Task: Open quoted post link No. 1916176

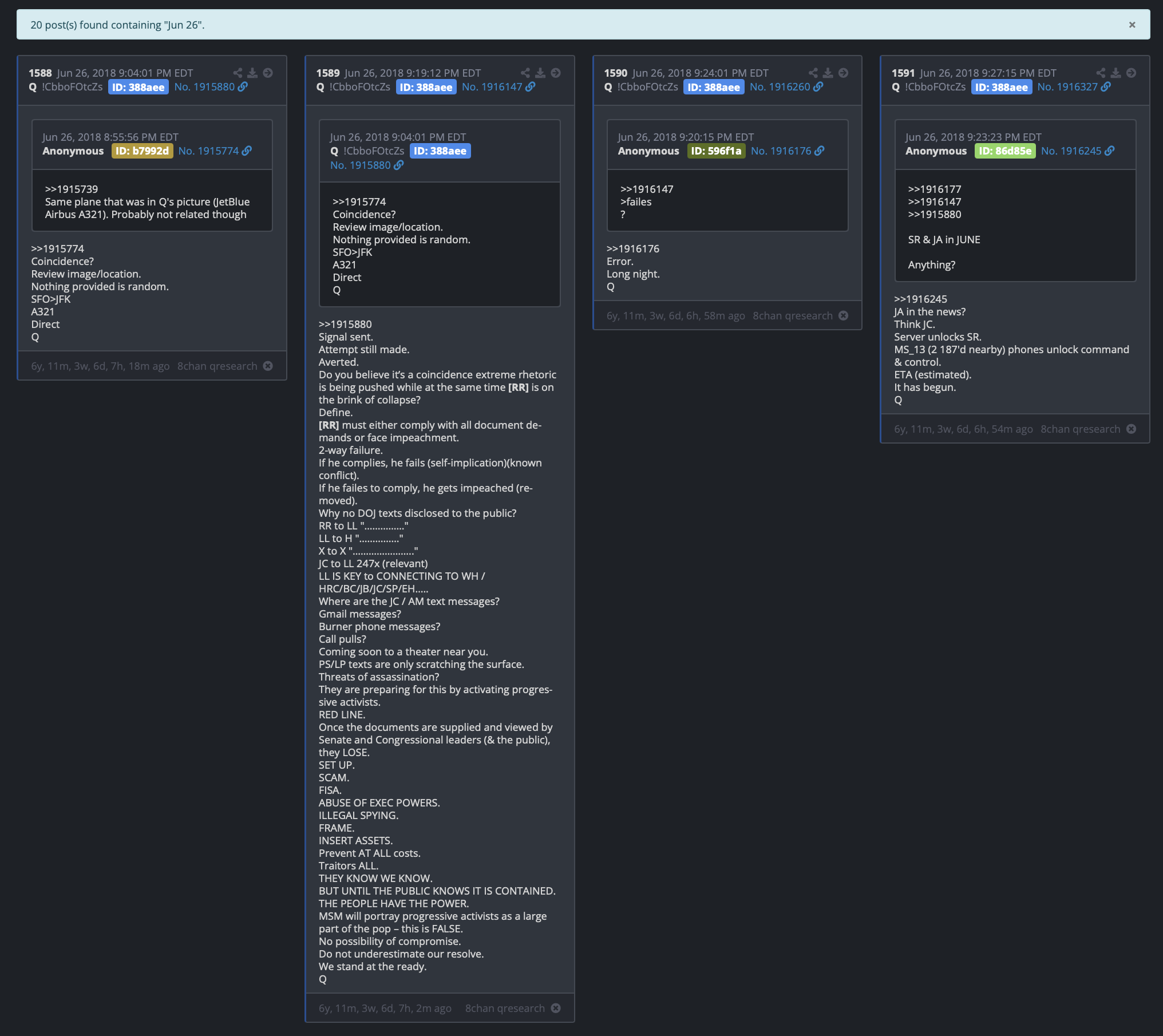Action: coord(788,151)
